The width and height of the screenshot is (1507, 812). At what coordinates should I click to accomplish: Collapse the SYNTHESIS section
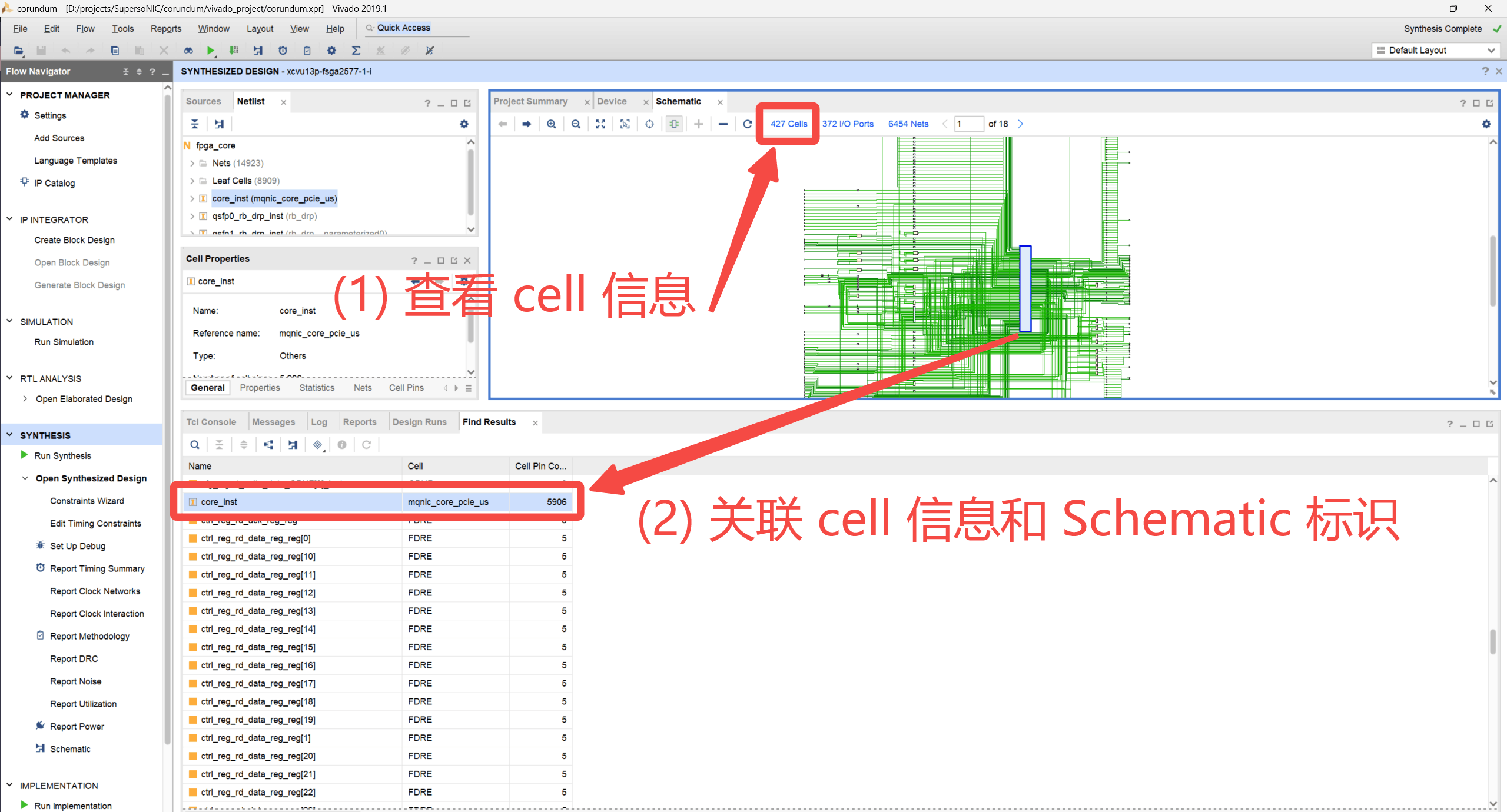(9, 435)
